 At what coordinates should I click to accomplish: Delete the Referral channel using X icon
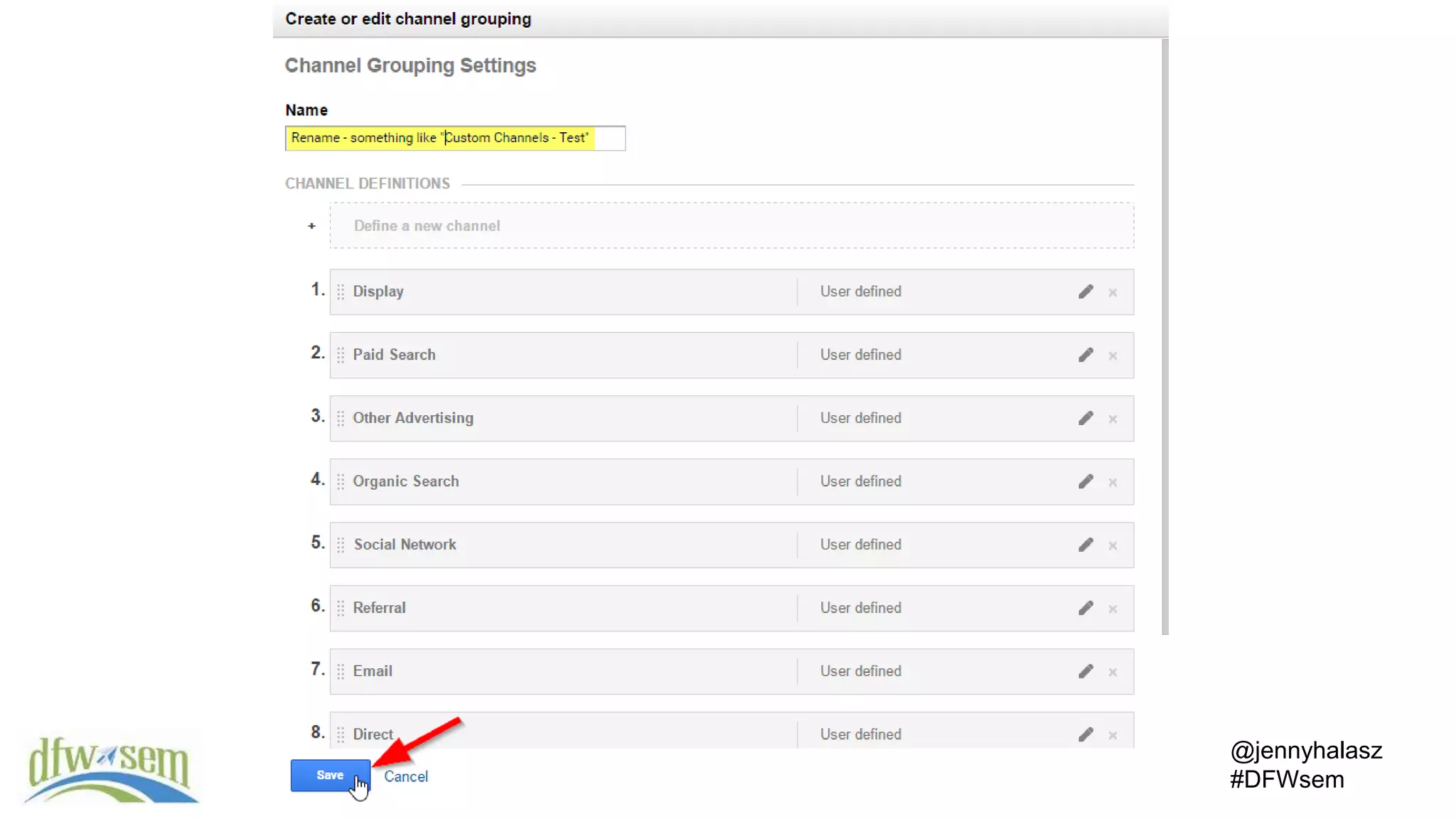pos(1113,609)
